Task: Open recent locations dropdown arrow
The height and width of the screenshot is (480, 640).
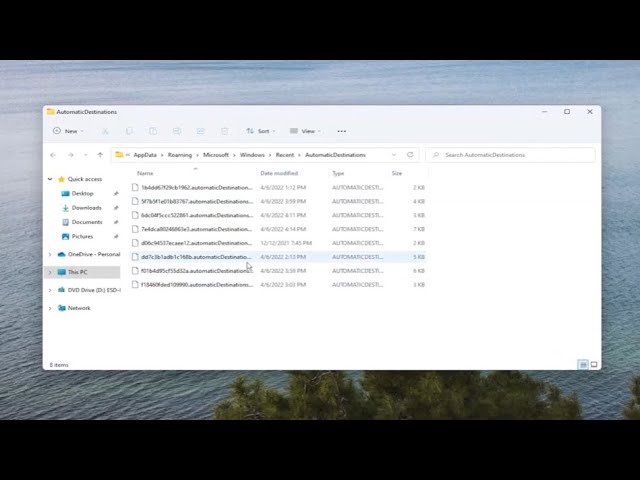Action: (x=85, y=155)
